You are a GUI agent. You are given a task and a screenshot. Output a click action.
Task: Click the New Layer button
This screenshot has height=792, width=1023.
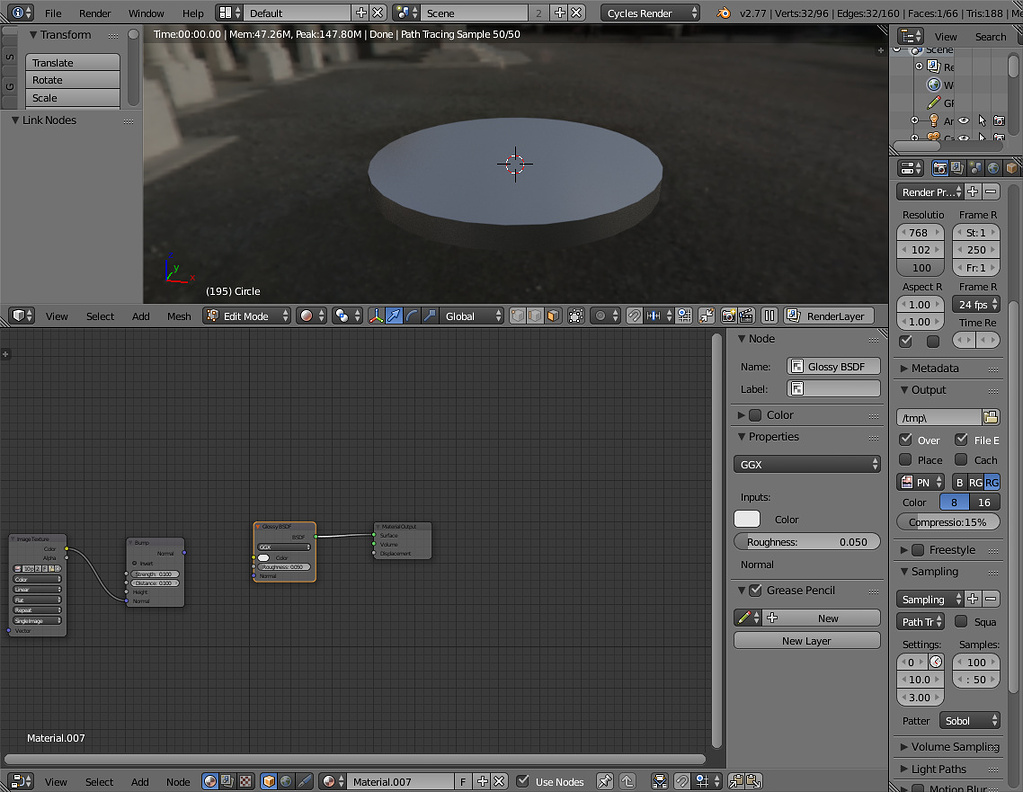tap(807, 641)
